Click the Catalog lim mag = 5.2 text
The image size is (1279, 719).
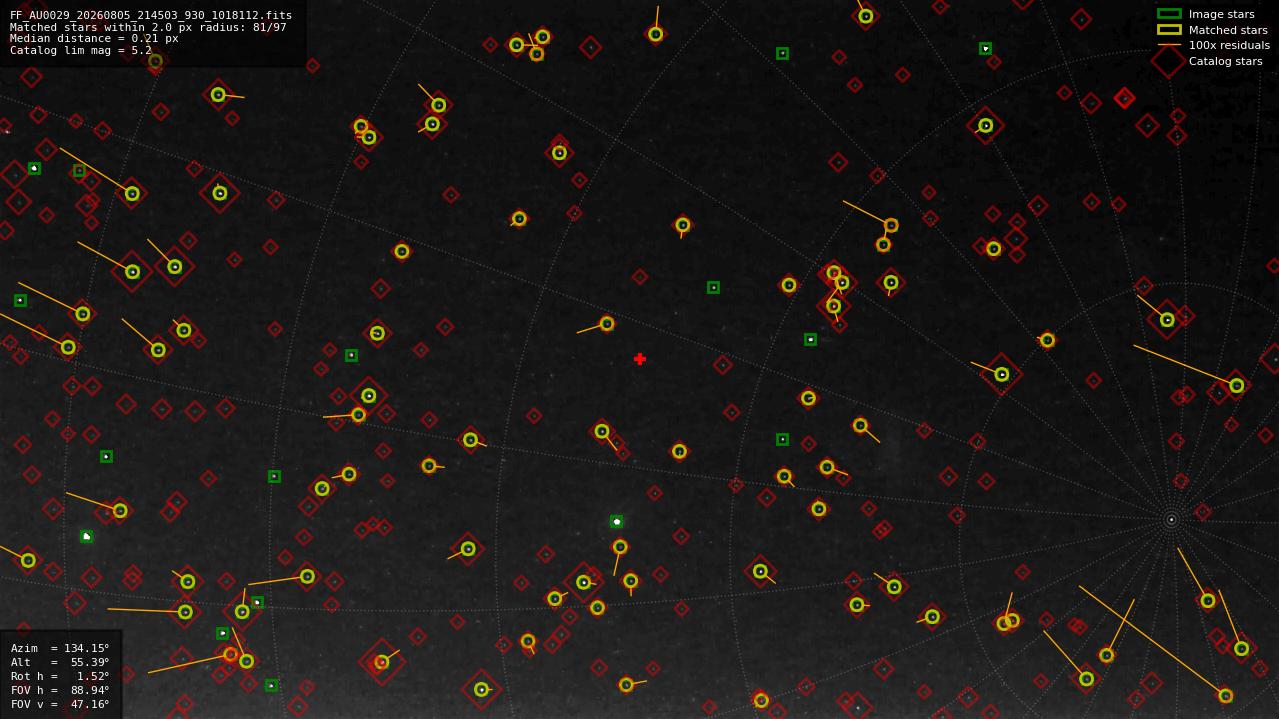tap(81, 50)
